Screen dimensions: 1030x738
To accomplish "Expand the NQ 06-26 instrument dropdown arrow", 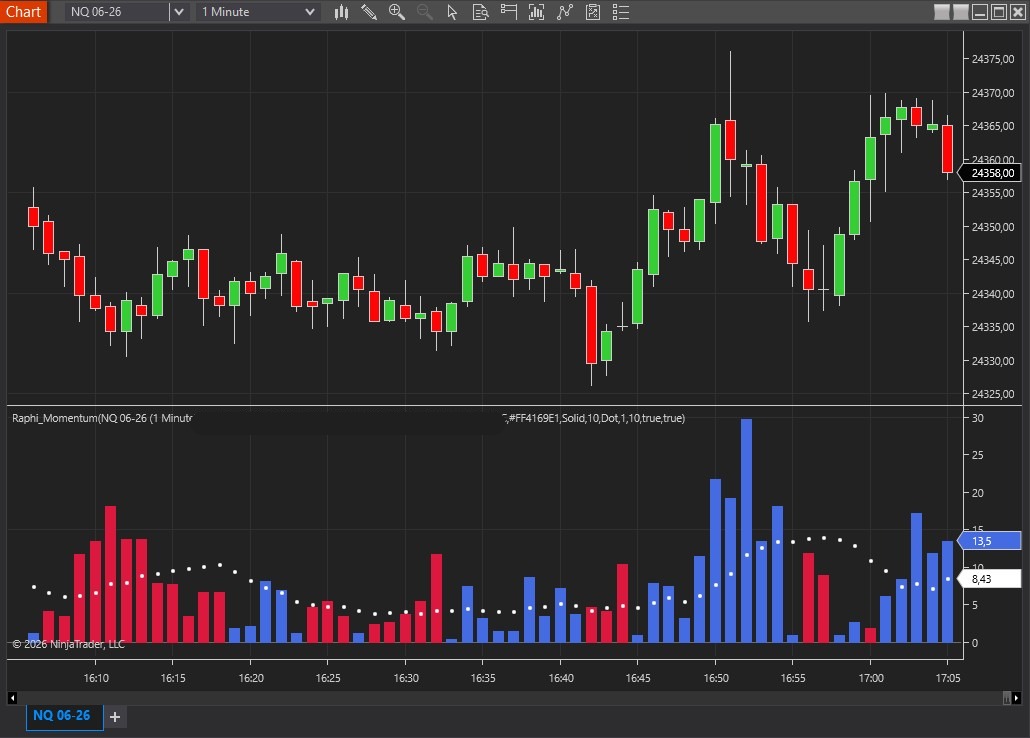I will pyautogui.click(x=178, y=12).
